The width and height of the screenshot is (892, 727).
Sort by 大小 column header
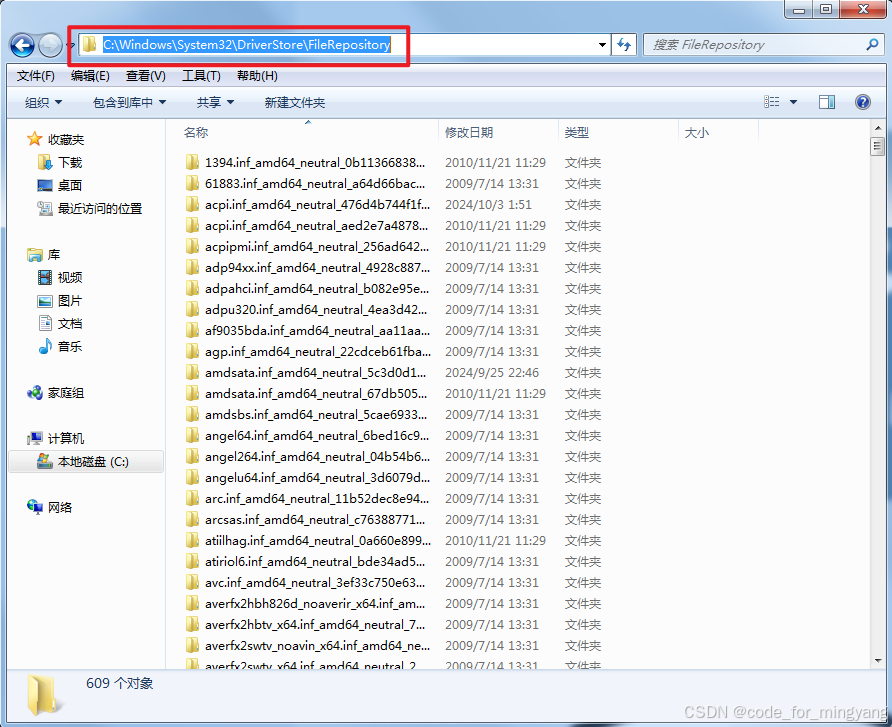tap(696, 133)
